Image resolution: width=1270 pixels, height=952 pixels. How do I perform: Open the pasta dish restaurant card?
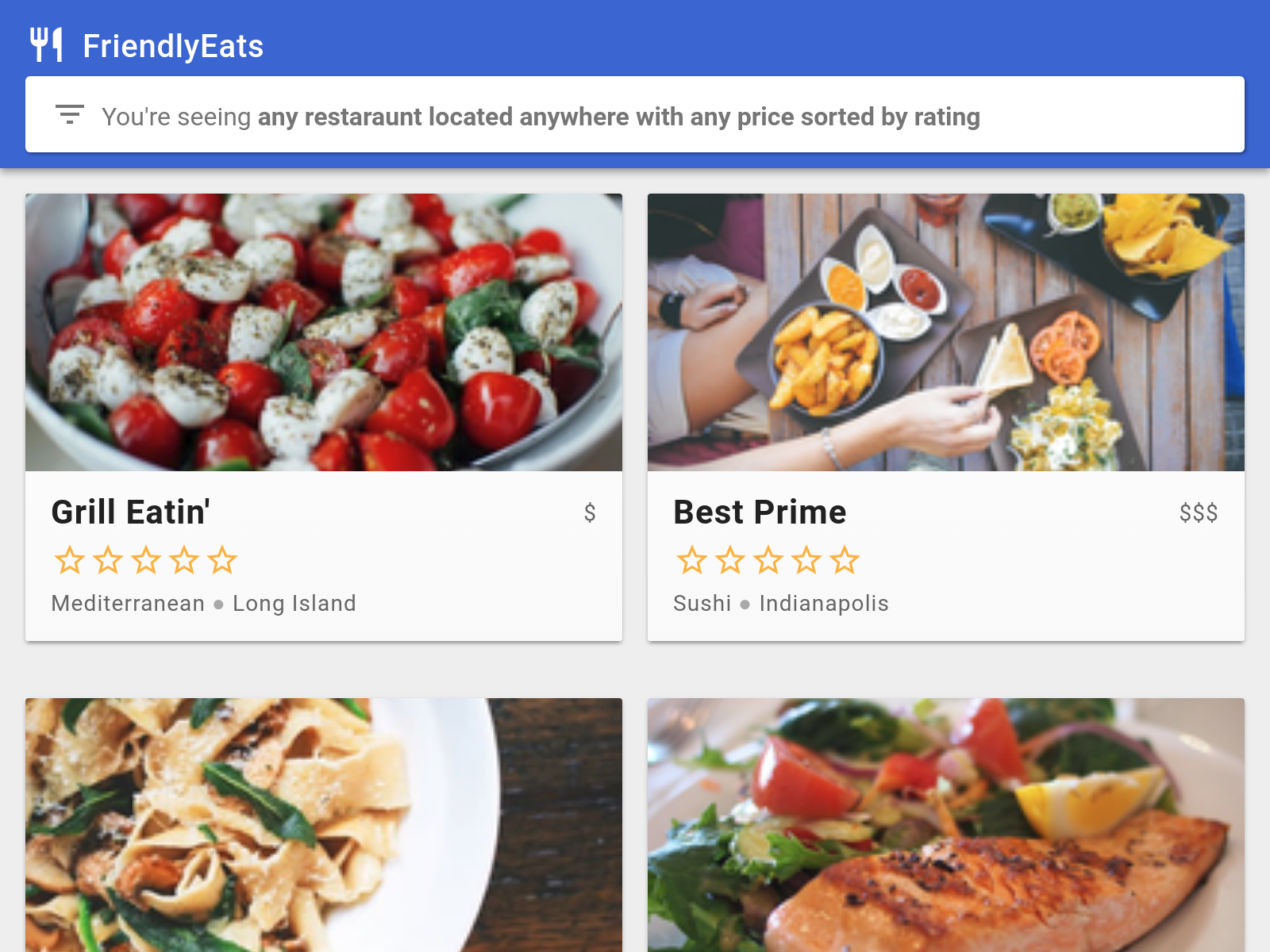click(x=324, y=825)
